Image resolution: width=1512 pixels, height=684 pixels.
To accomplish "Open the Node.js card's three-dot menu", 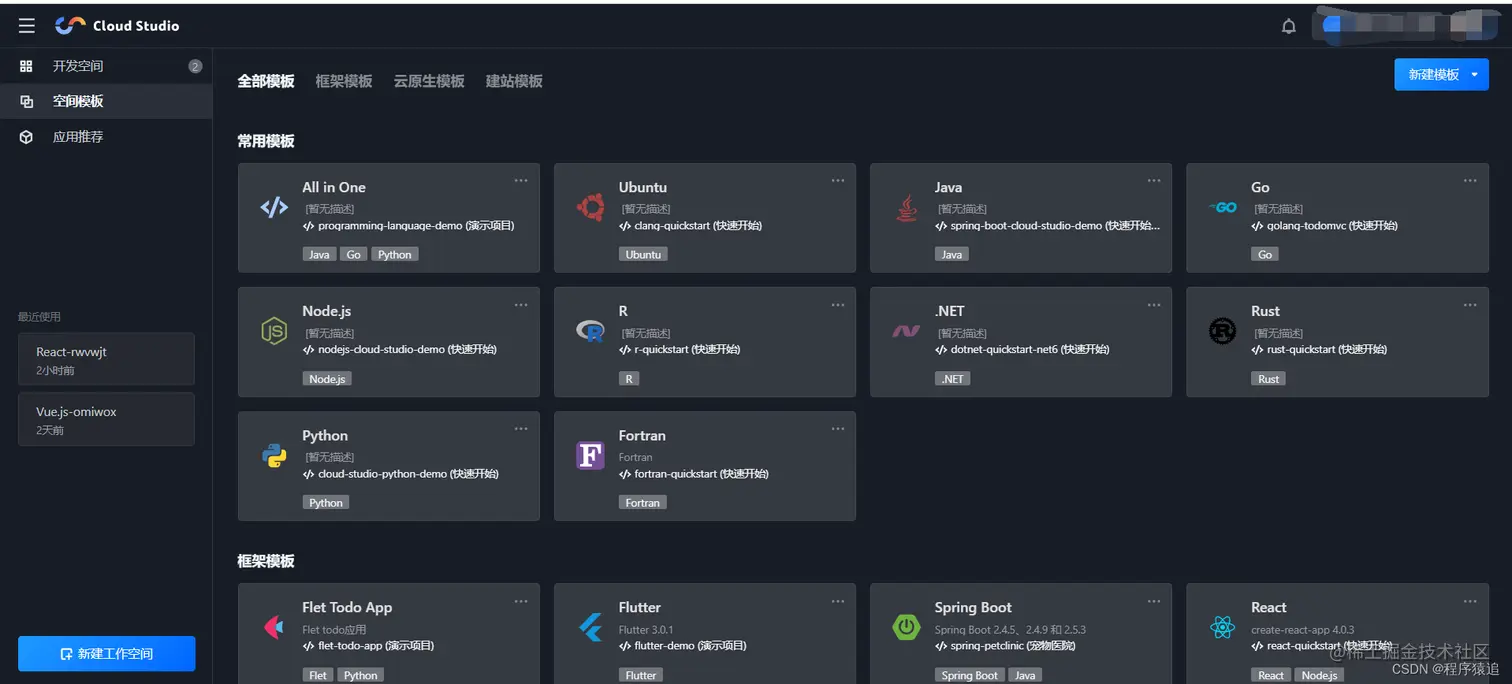I will (x=521, y=305).
